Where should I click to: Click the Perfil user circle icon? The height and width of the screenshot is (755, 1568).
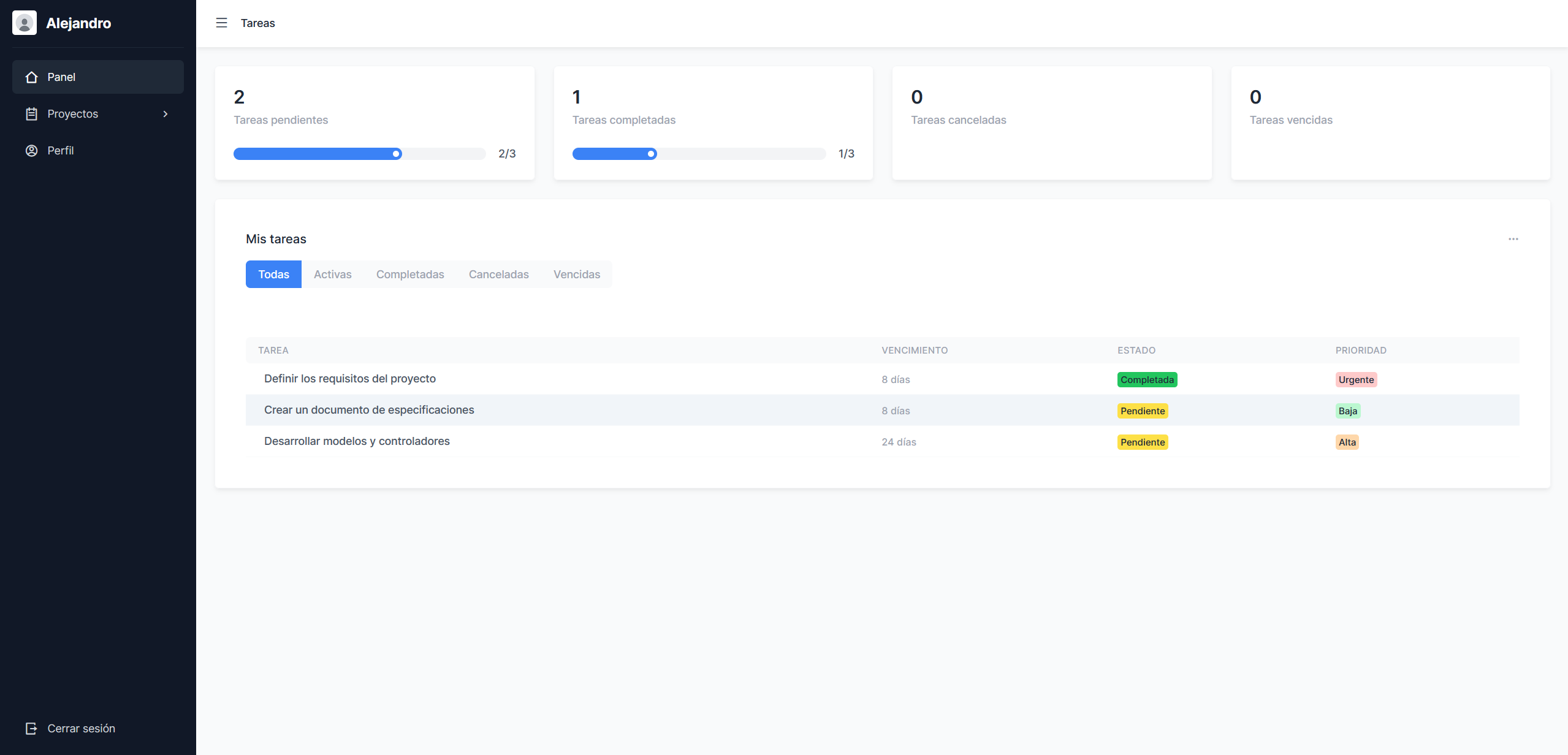coord(31,151)
